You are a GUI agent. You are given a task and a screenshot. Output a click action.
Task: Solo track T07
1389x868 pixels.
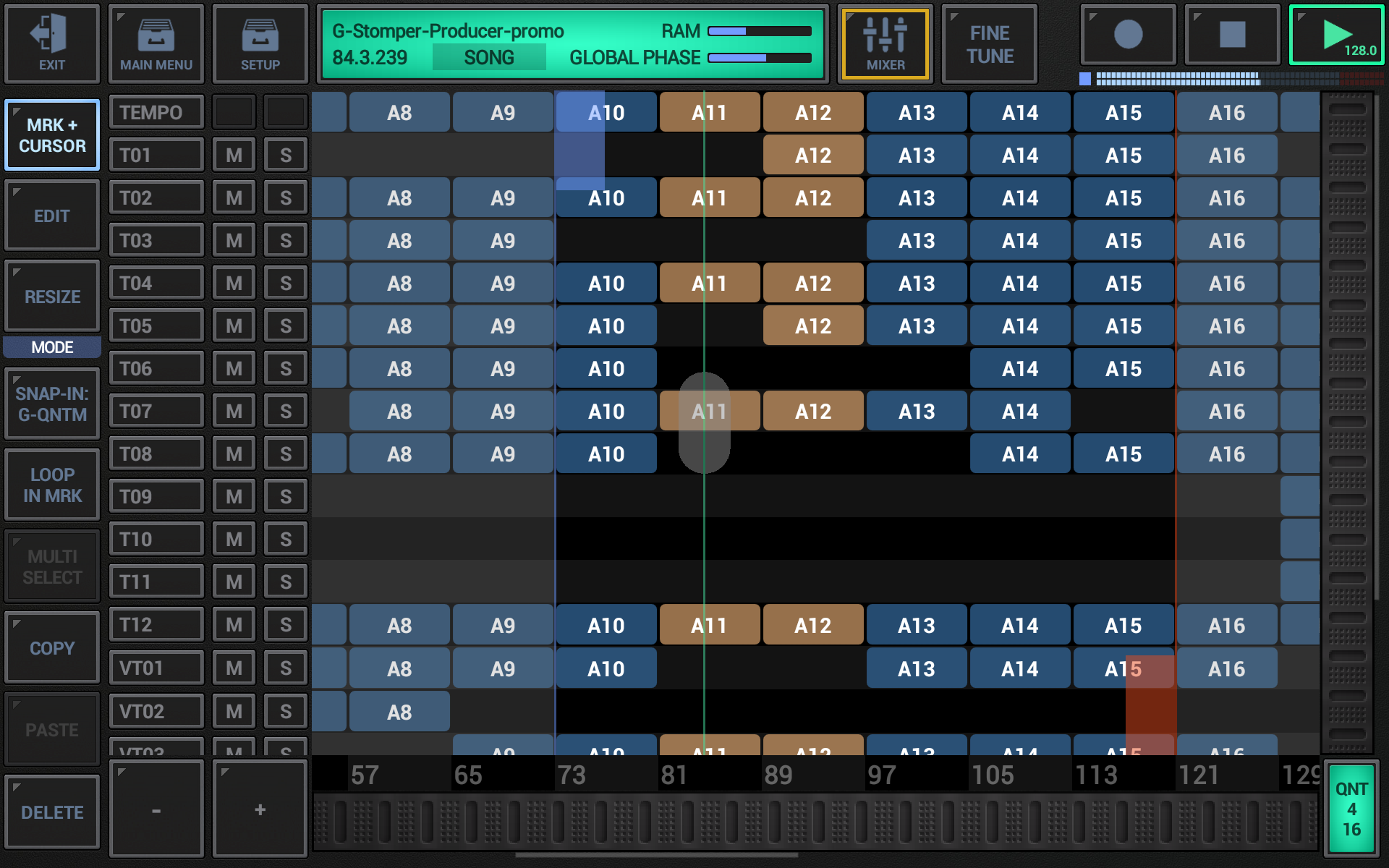click(x=285, y=410)
